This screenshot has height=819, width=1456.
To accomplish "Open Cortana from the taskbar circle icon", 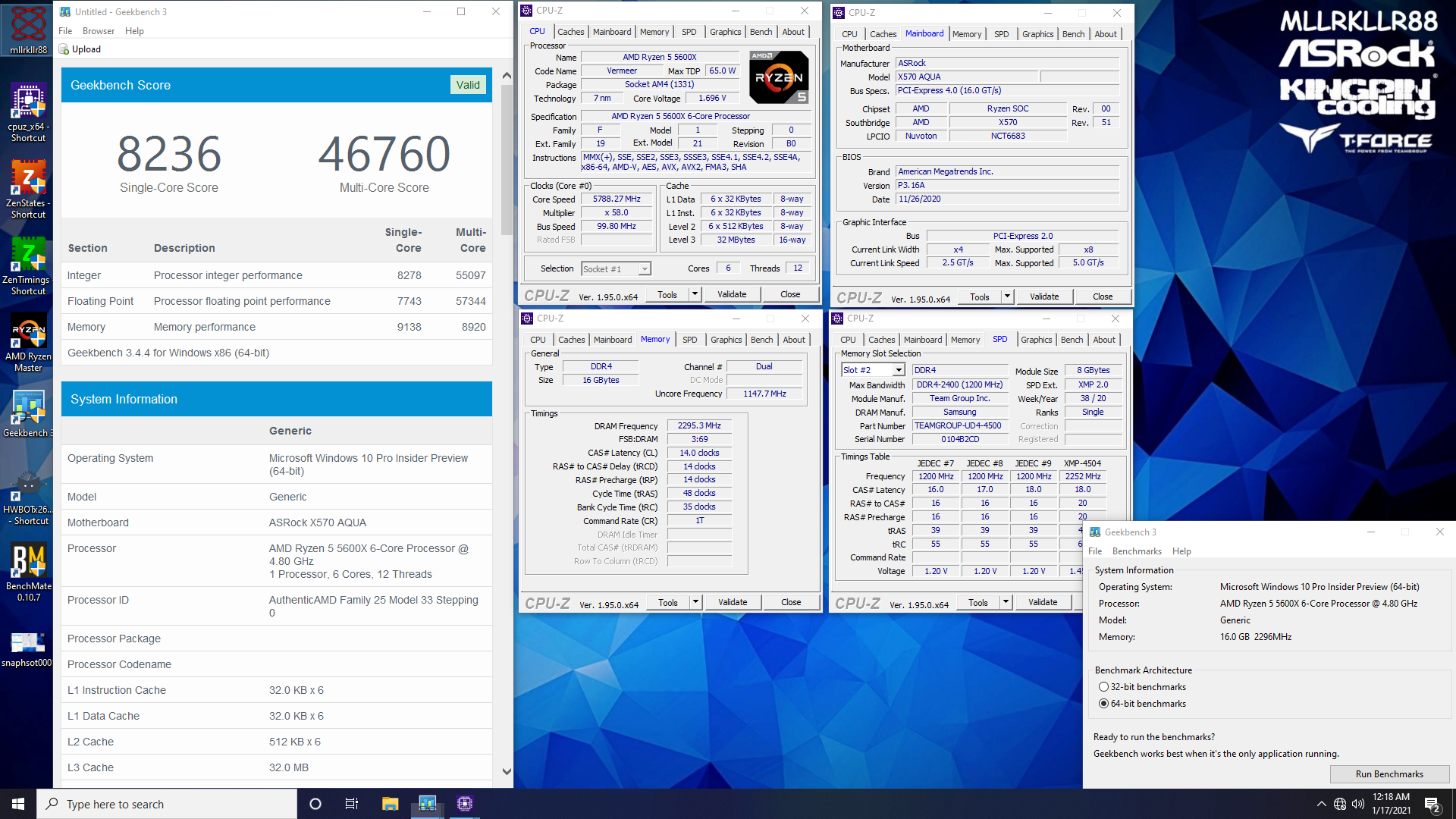I will (315, 804).
